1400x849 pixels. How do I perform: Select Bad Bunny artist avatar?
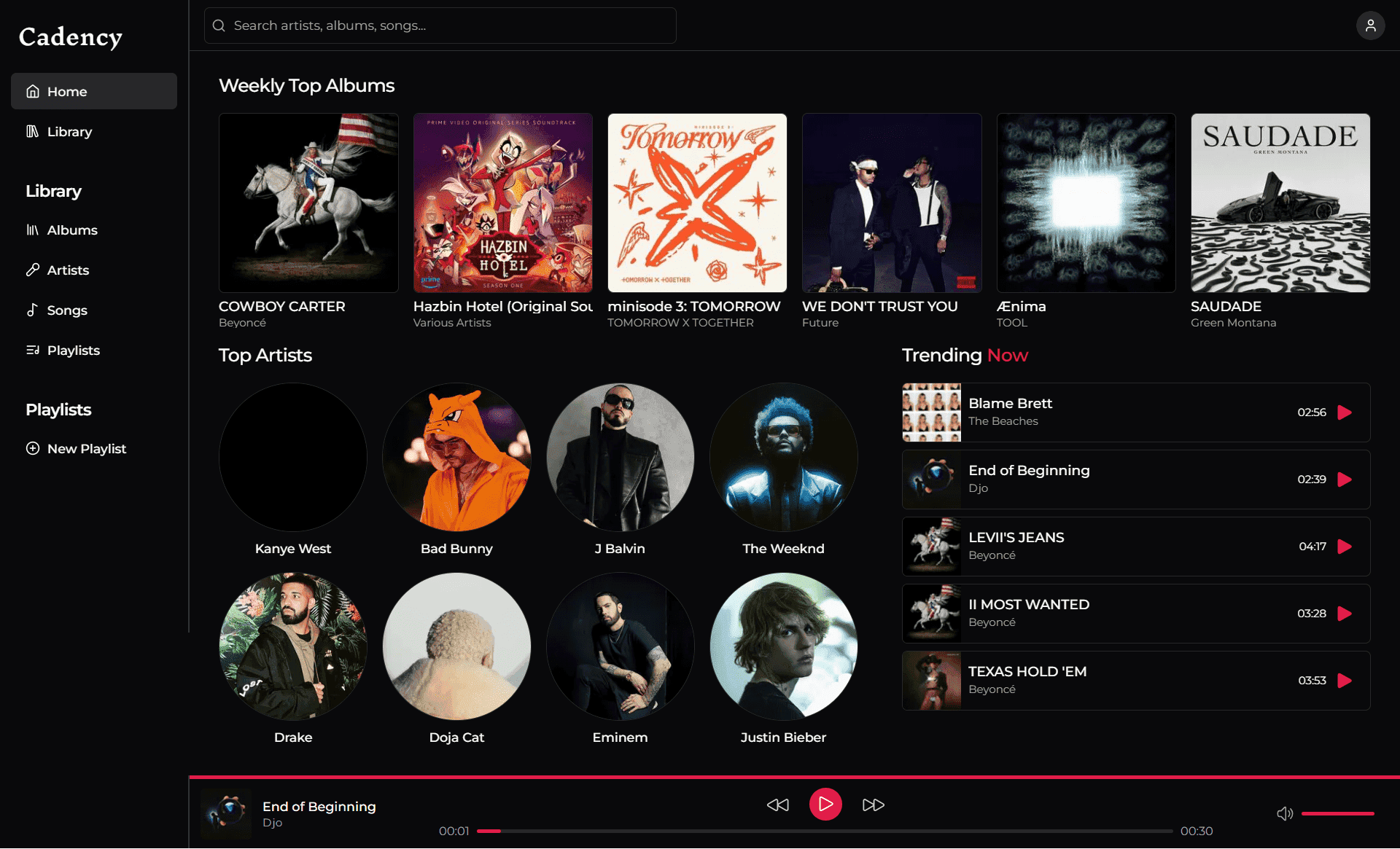click(x=456, y=457)
